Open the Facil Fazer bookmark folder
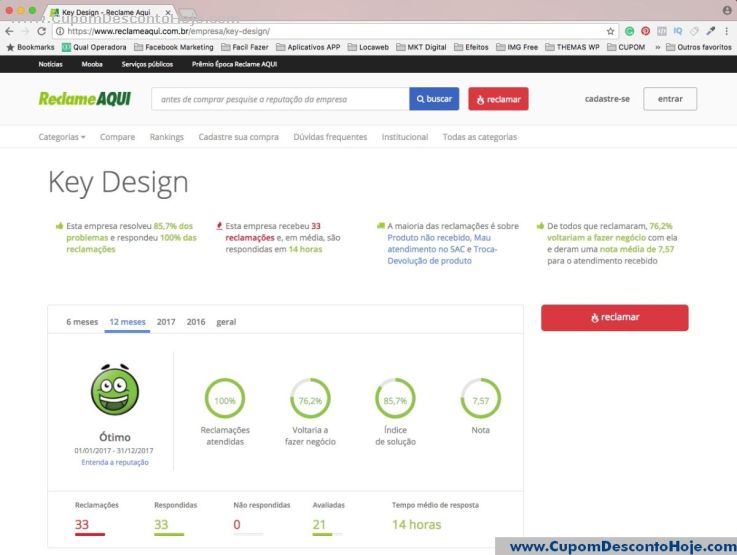The width and height of the screenshot is (737, 555). pyautogui.click(x=245, y=47)
